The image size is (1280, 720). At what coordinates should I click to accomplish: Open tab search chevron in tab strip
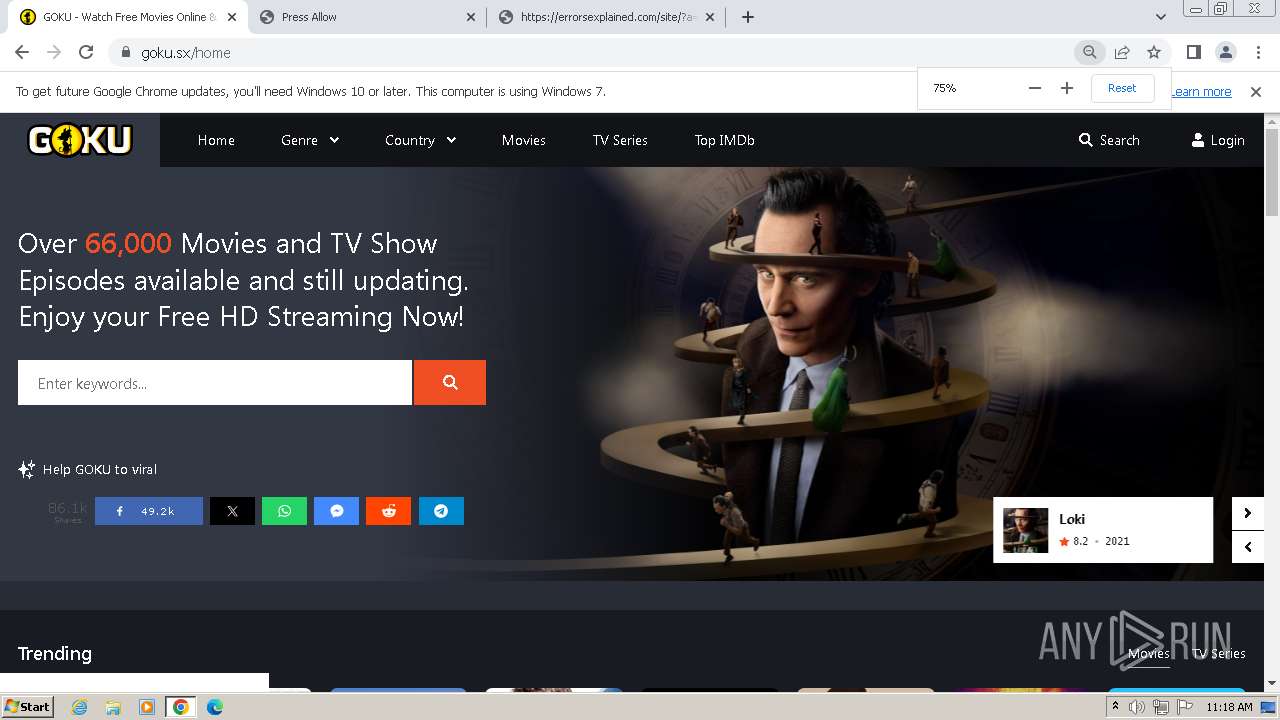tap(1161, 17)
